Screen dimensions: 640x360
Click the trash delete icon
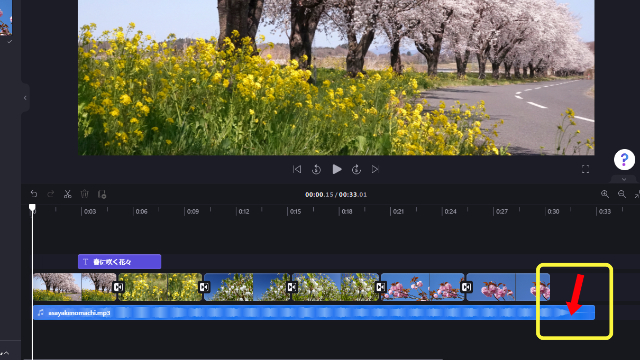tap(84, 194)
